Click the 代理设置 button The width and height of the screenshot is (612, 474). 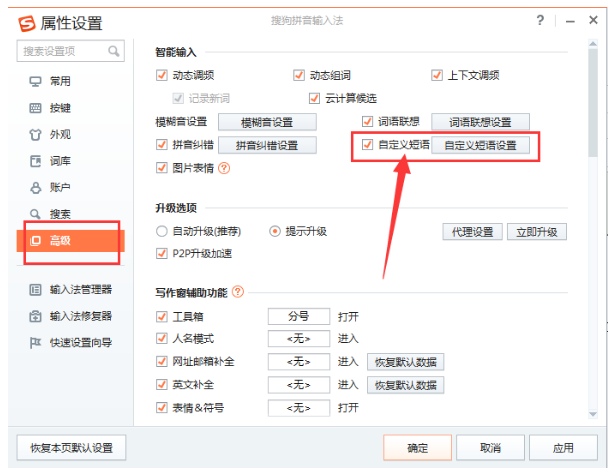pos(472,232)
